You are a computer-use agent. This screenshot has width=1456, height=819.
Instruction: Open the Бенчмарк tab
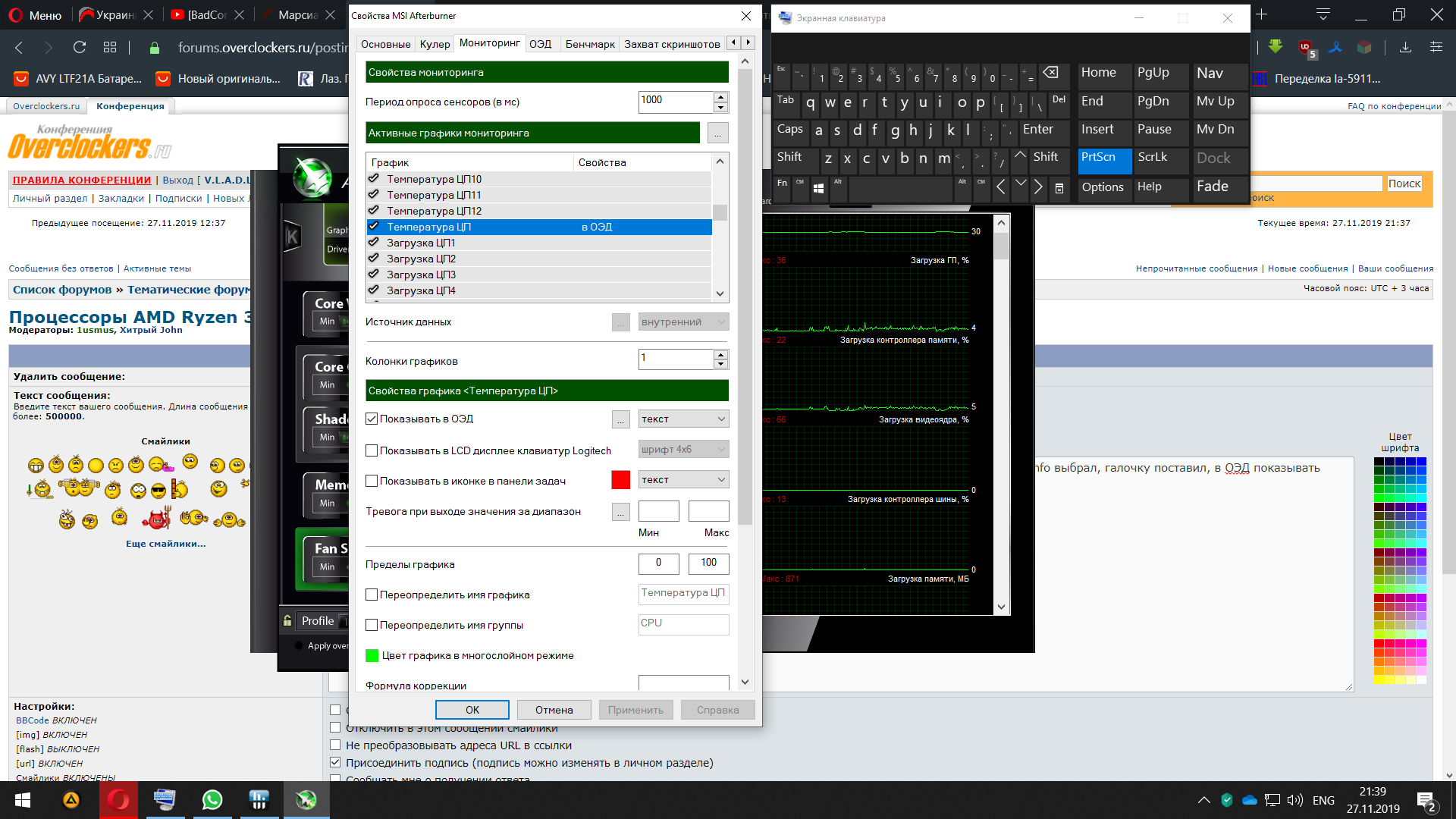(589, 44)
